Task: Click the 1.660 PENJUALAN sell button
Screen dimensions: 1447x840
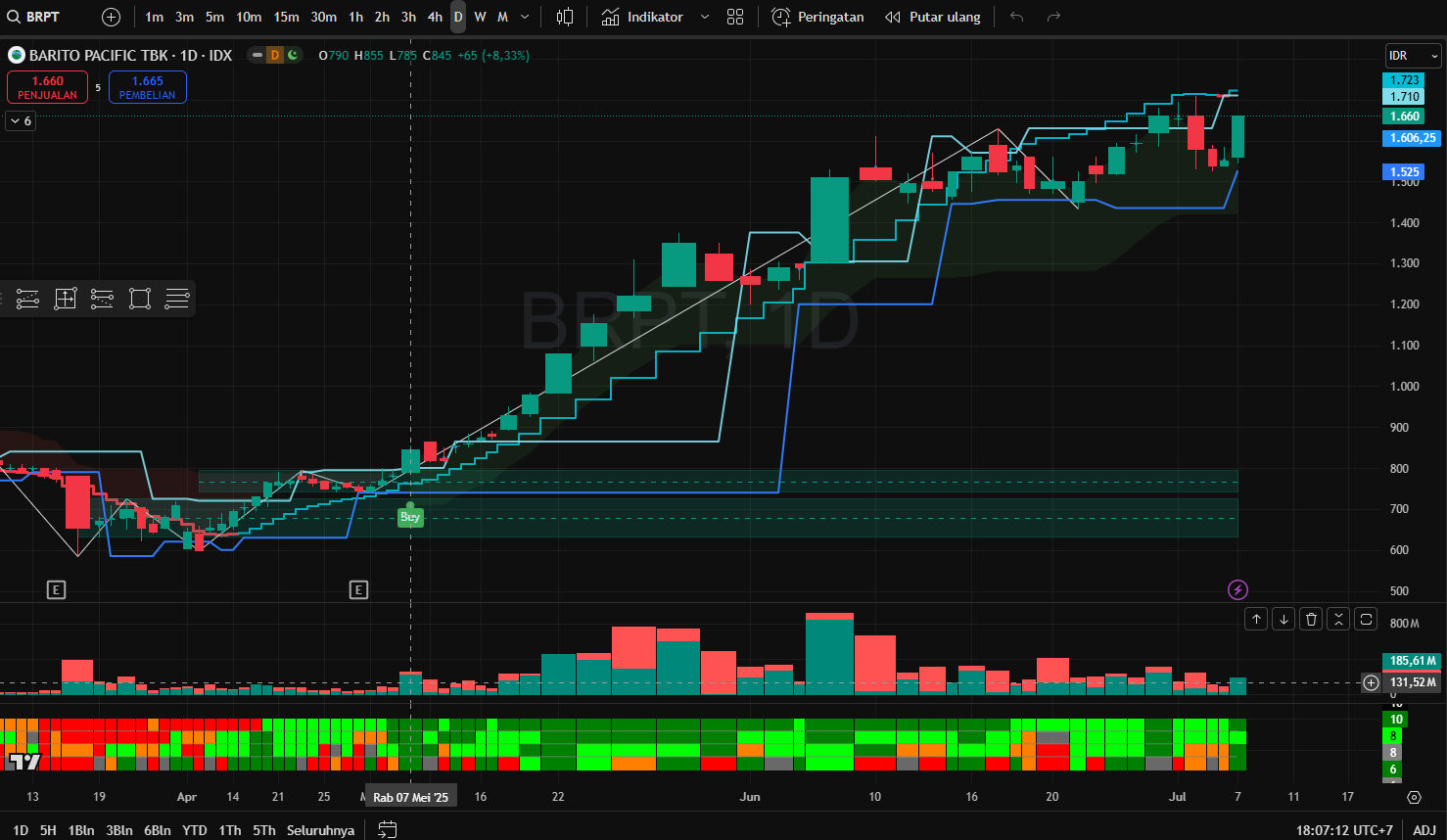Action: (47, 87)
